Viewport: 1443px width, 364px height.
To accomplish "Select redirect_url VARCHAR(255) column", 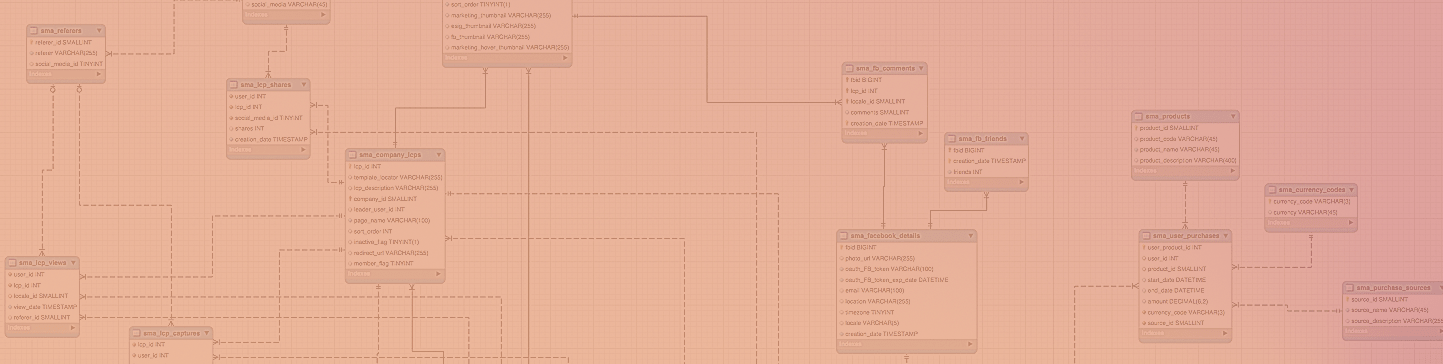I will (x=395, y=253).
